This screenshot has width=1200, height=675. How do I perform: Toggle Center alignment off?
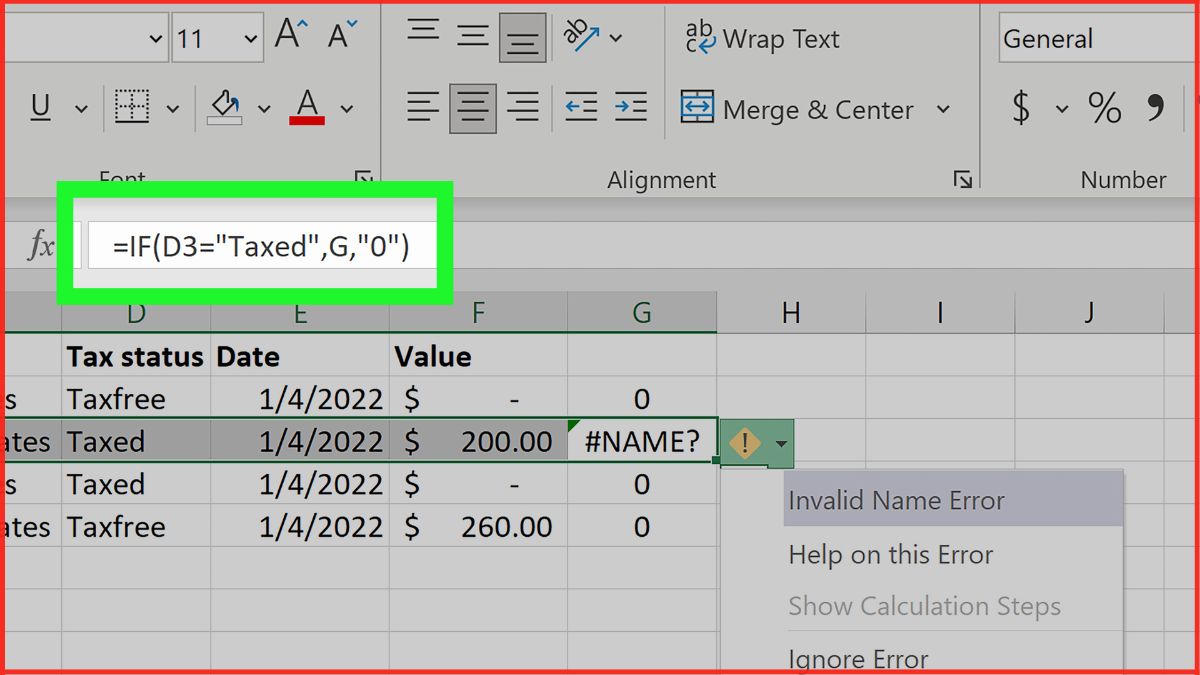[x=472, y=108]
